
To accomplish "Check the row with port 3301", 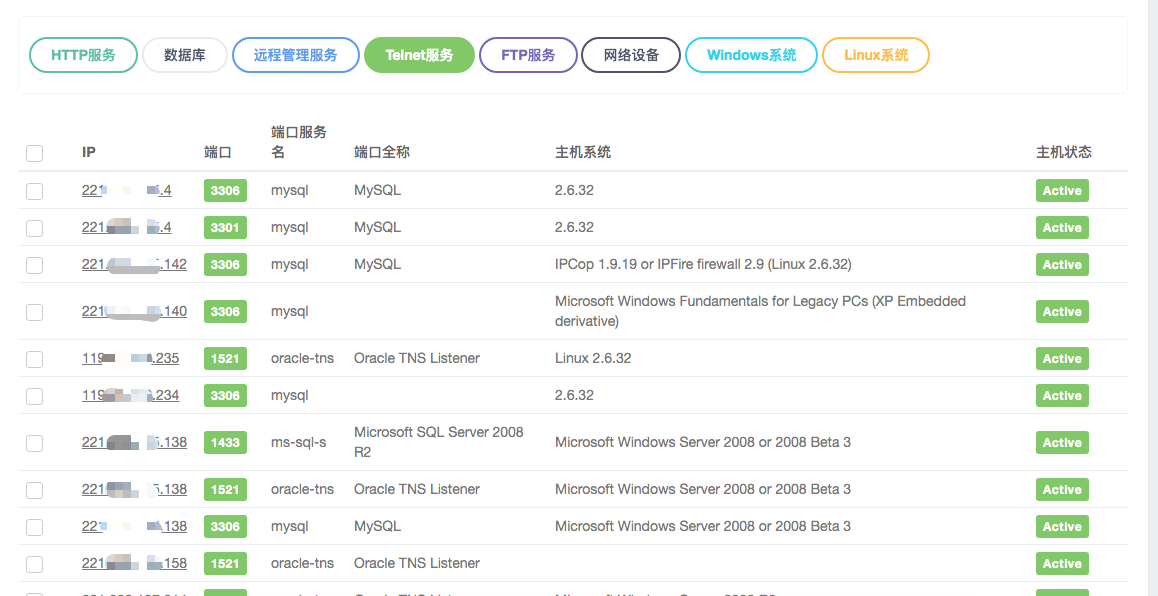I will pyautogui.click(x=35, y=228).
